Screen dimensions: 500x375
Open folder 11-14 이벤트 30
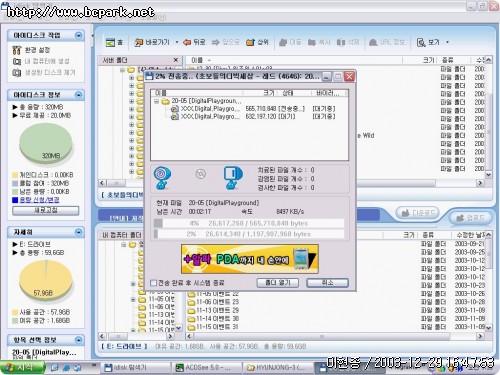point(213,319)
